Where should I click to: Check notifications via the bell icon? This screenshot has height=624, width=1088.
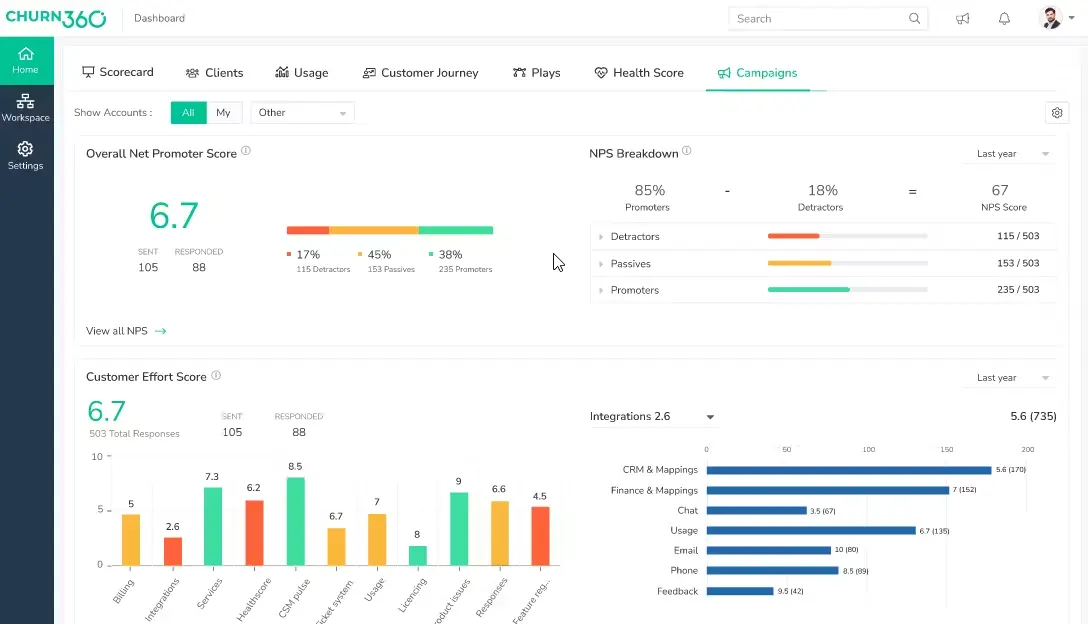coord(1004,18)
